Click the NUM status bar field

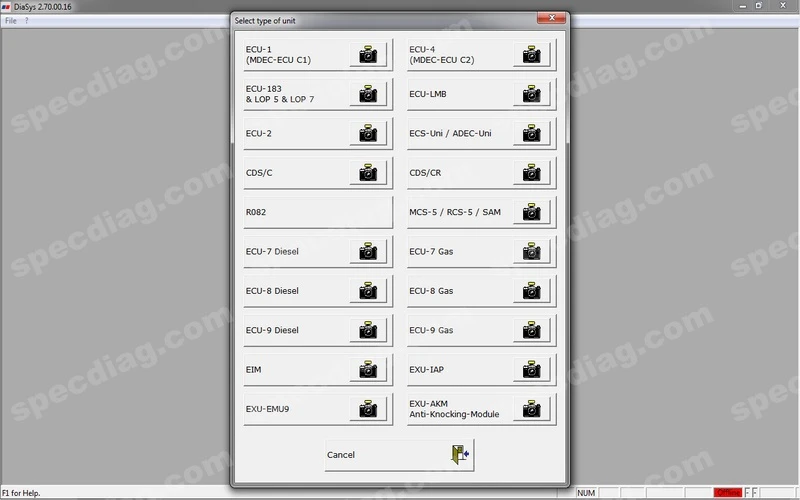pos(586,493)
